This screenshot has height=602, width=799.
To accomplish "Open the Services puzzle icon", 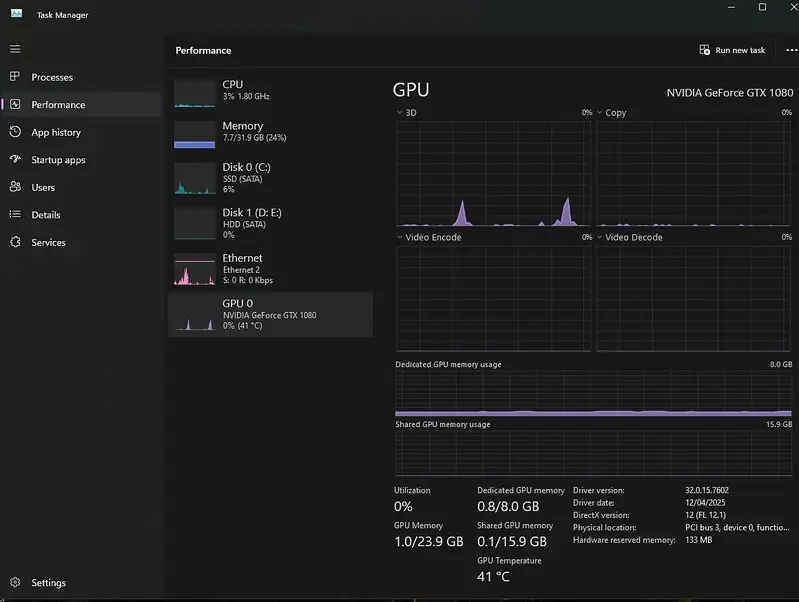I will point(15,242).
